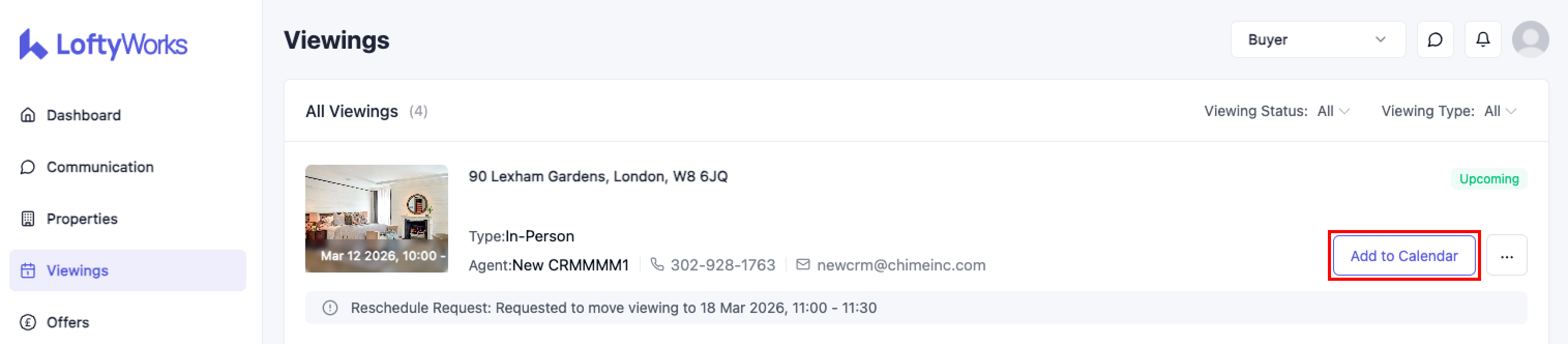Screen dimensions: 1568x344
Task: Click the 90 Lexham Gardens address
Action: click(x=598, y=177)
